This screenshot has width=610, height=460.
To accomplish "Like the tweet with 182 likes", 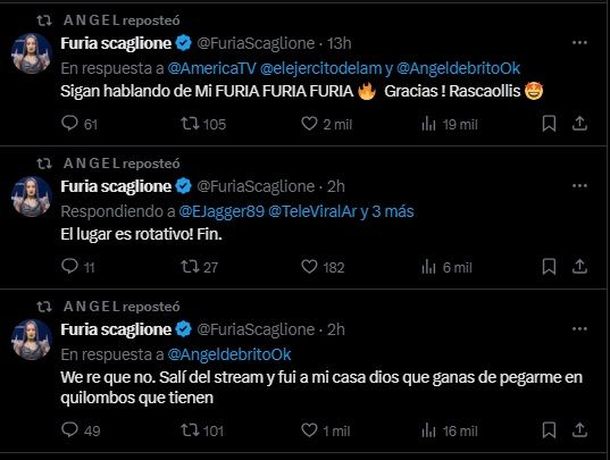I will click(x=309, y=267).
